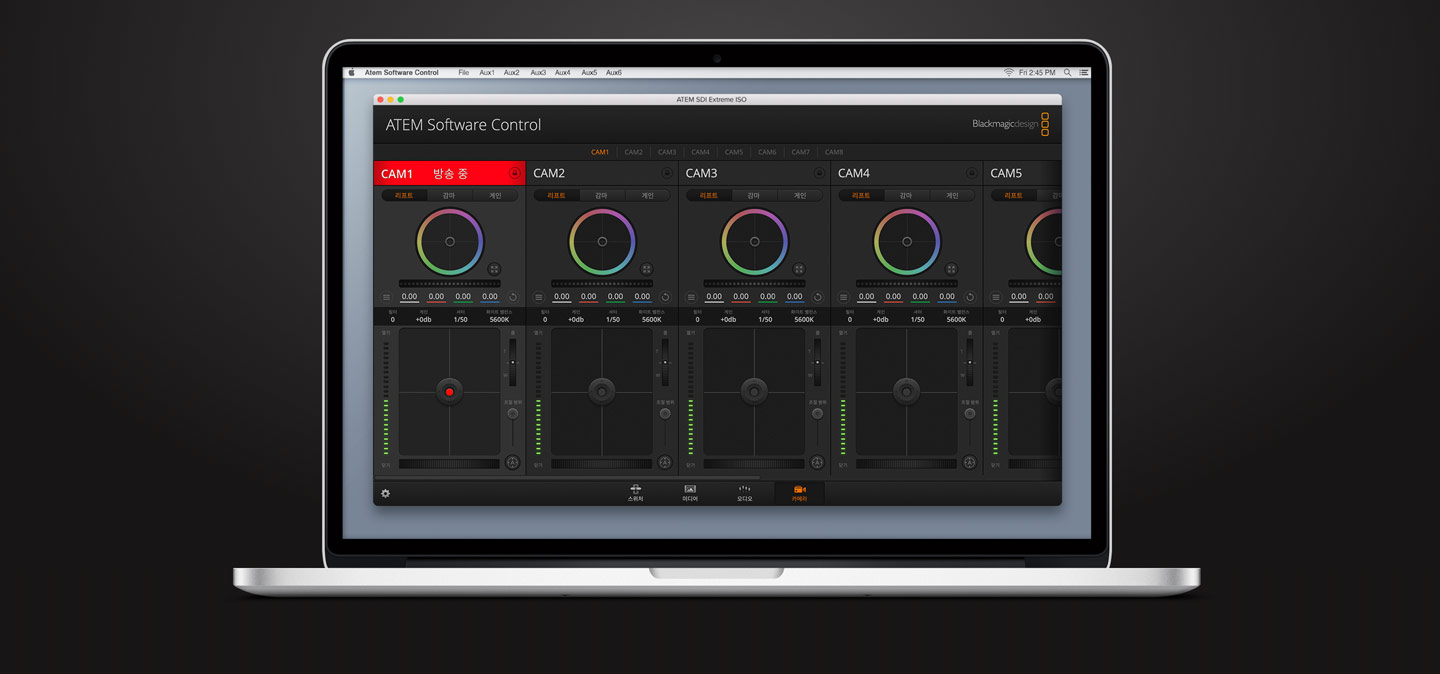1440x674 pixels.
Task: Select CAM3 in the camera selector row
Action: tap(667, 152)
